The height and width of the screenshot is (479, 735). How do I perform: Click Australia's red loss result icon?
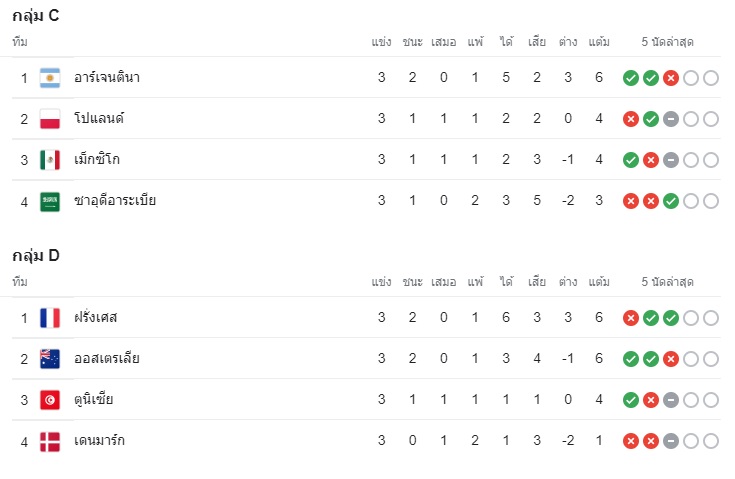point(671,359)
